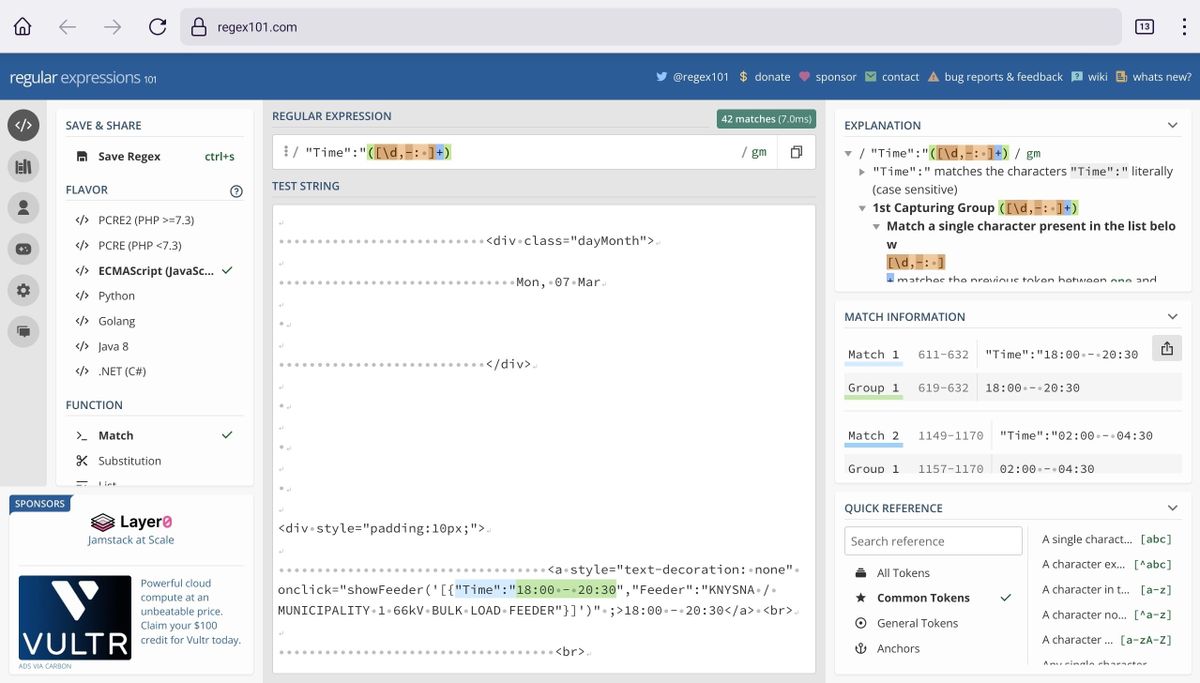
Task: Switch to Substitution function
Action: [x=129, y=461]
